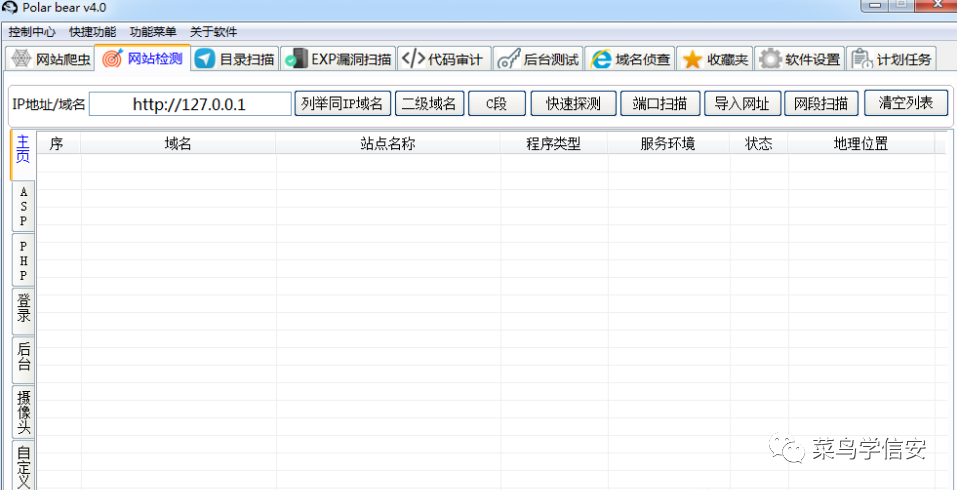Open the 收藏夹 star favorites tab

point(714,59)
